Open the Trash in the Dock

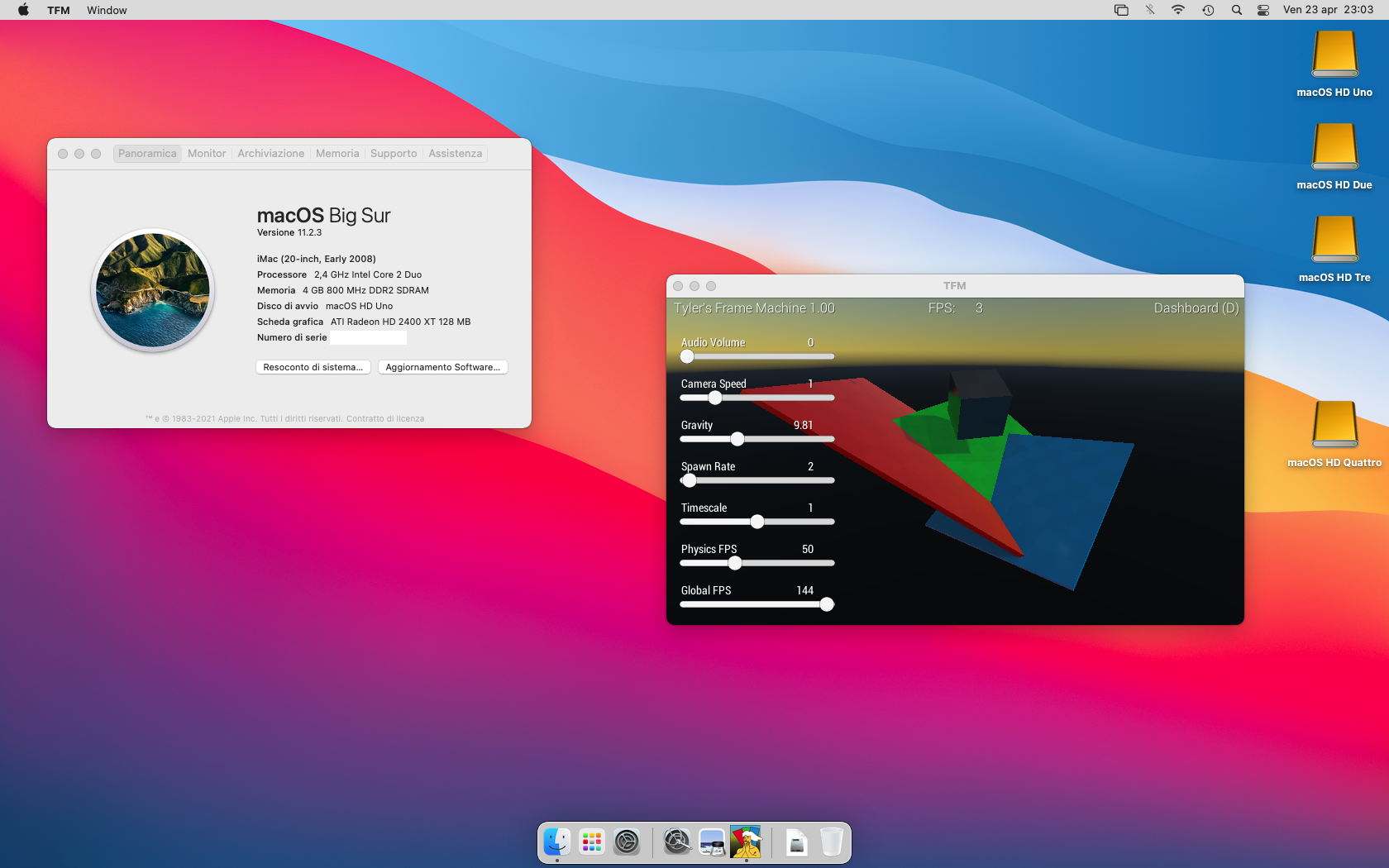point(832,842)
